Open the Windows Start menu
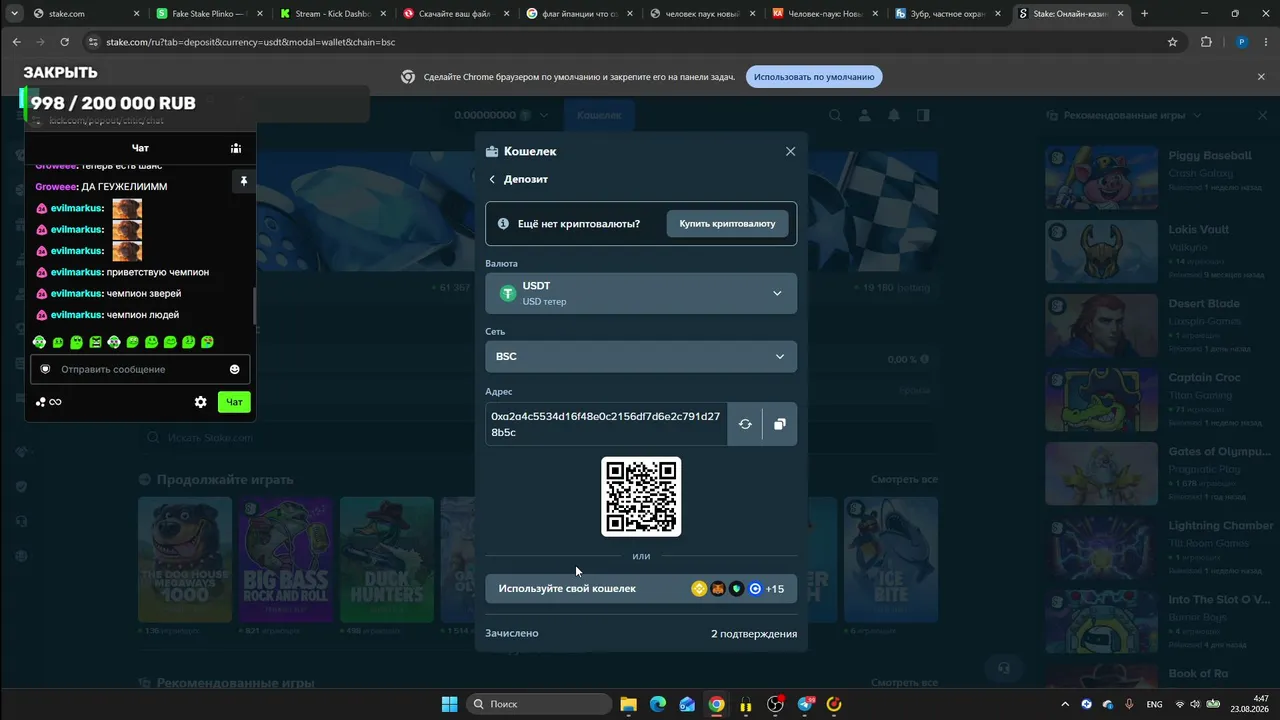 click(449, 704)
